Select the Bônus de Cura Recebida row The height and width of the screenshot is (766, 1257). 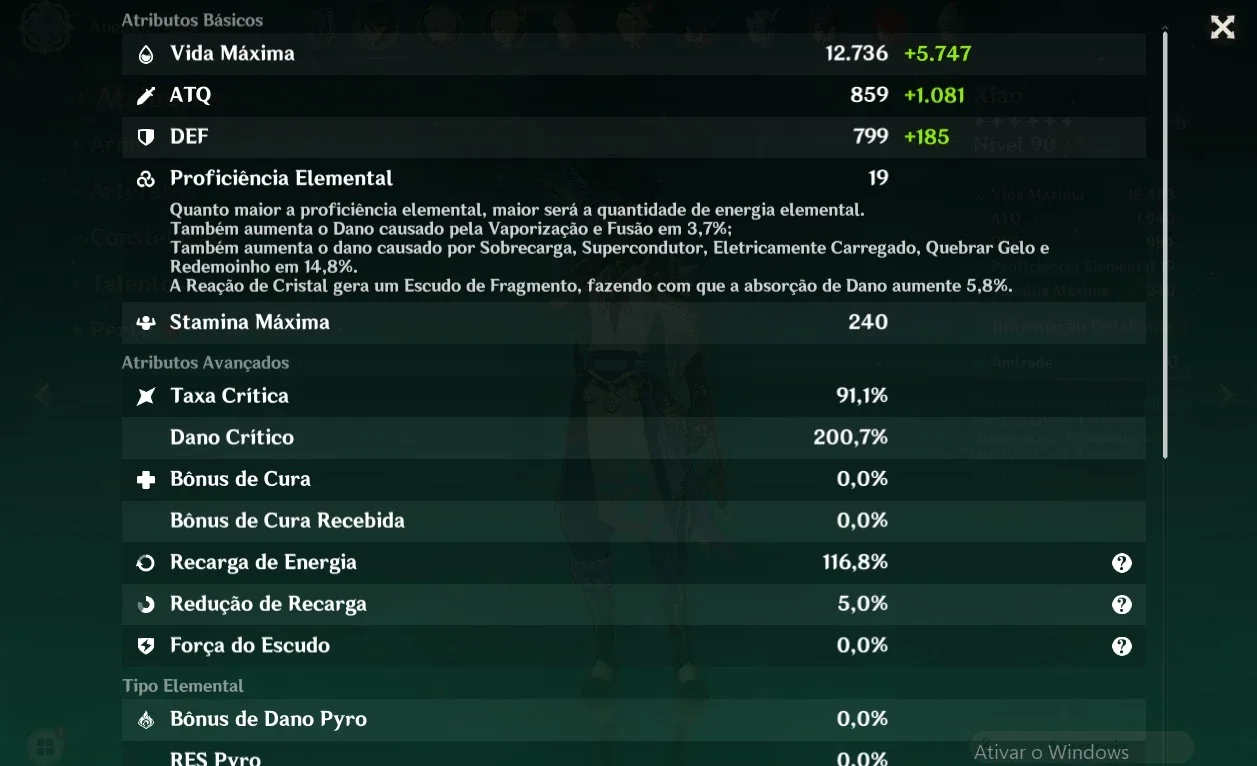tap(634, 521)
